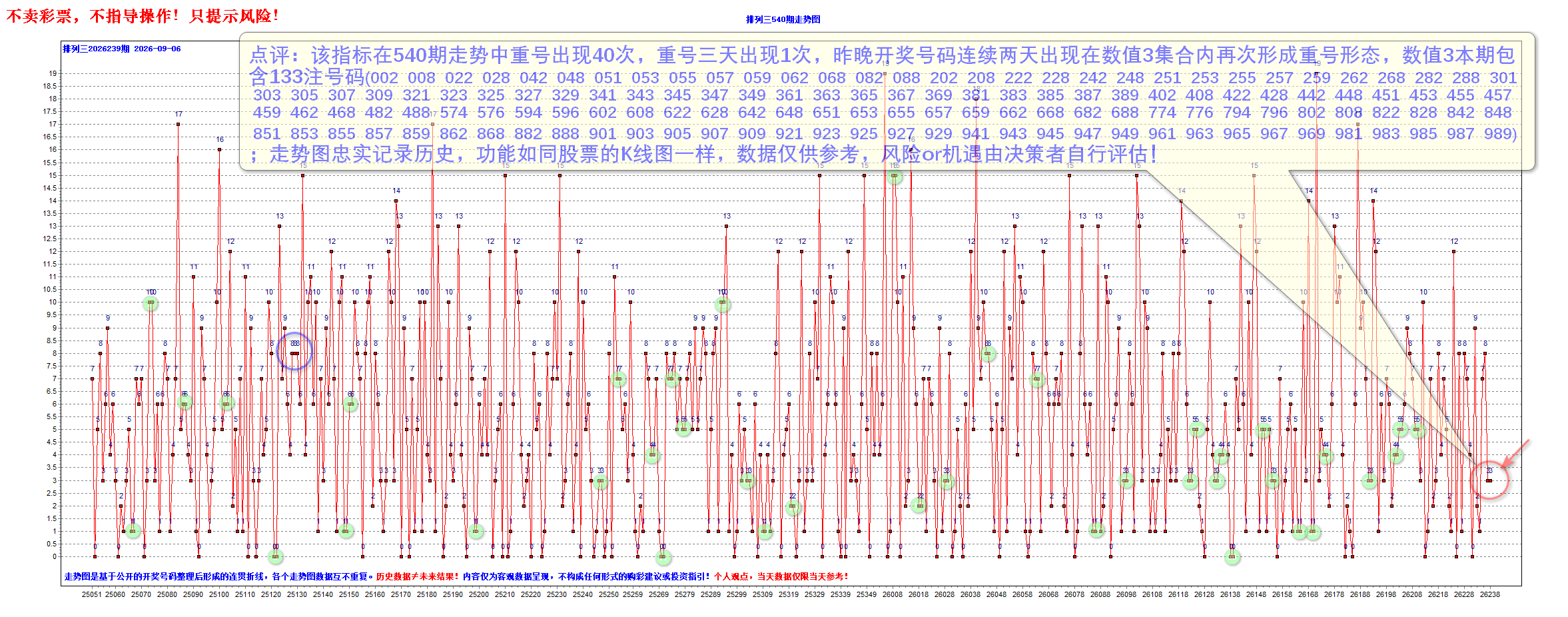Click x-axis issue label 25100

(x=219, y=594)
